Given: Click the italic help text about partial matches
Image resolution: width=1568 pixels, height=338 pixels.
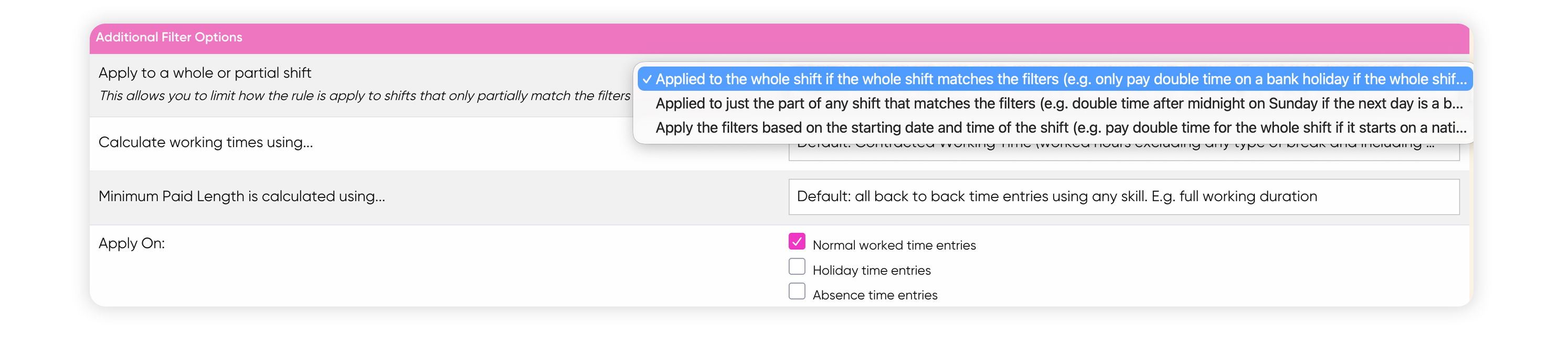Looking at the screenshot, I should 364,96.
